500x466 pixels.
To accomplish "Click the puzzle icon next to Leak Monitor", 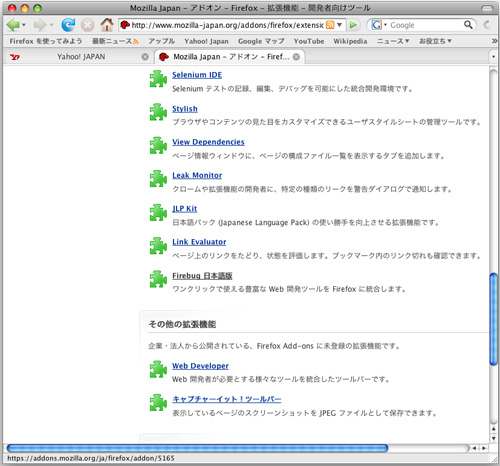I will [x=158, y=179].
